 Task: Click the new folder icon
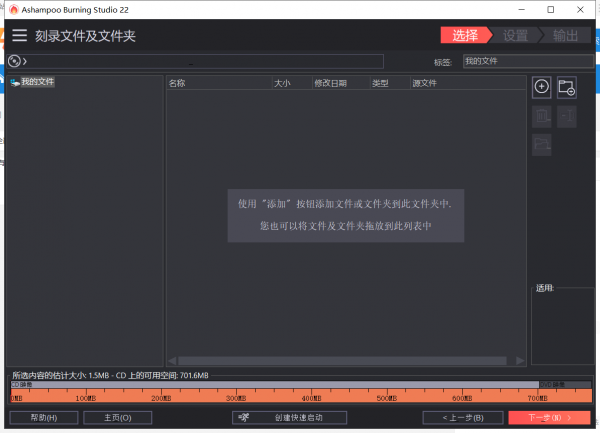(x=566, y=87)
